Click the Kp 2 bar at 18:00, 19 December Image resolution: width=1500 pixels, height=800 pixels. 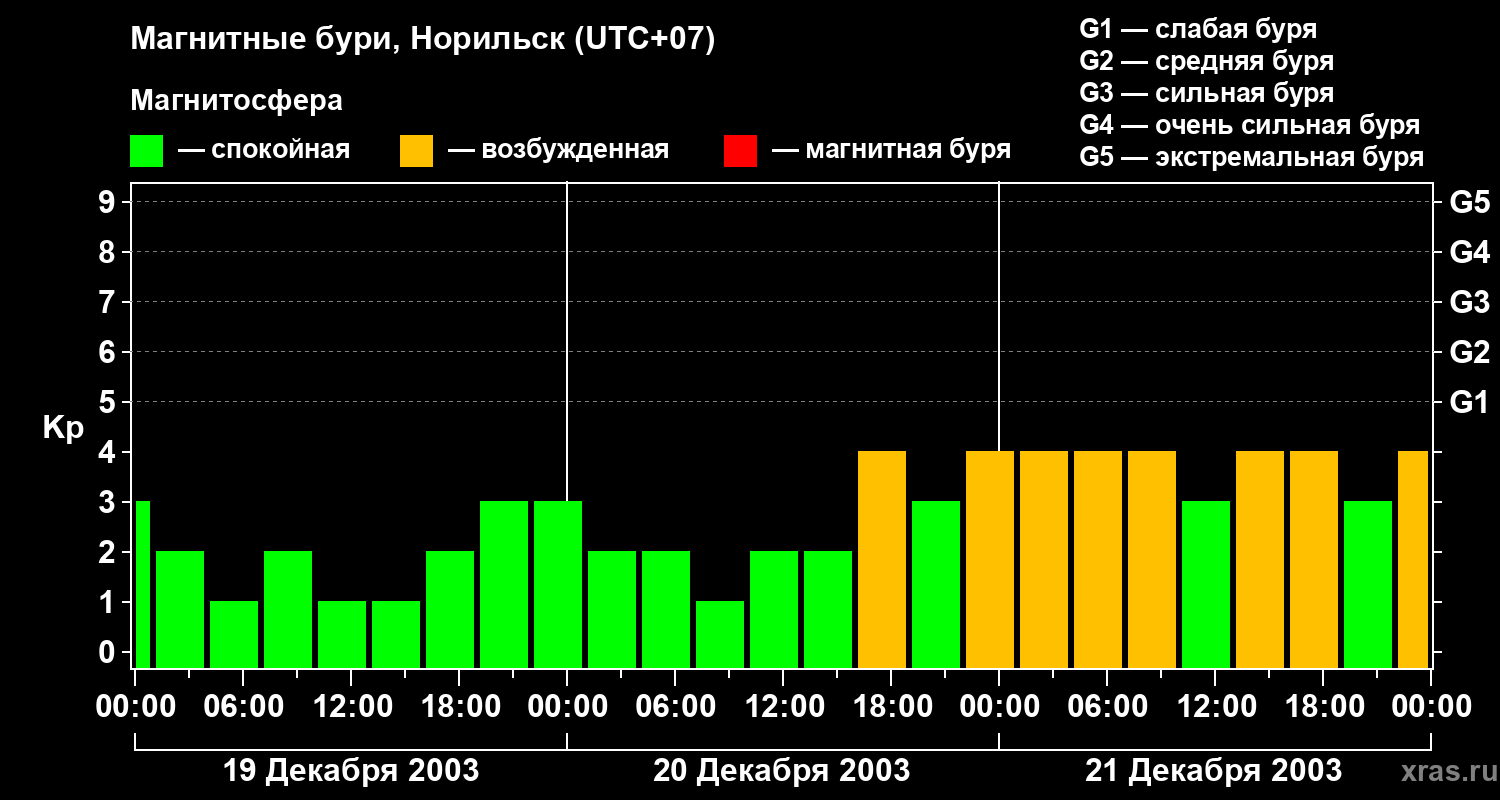pos(450,609)
